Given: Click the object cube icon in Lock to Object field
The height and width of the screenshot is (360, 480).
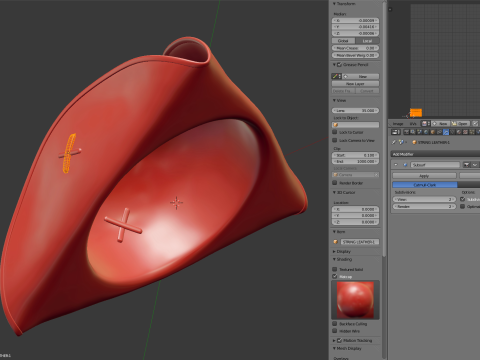Looking at the screenshot, I should point(336,125).
